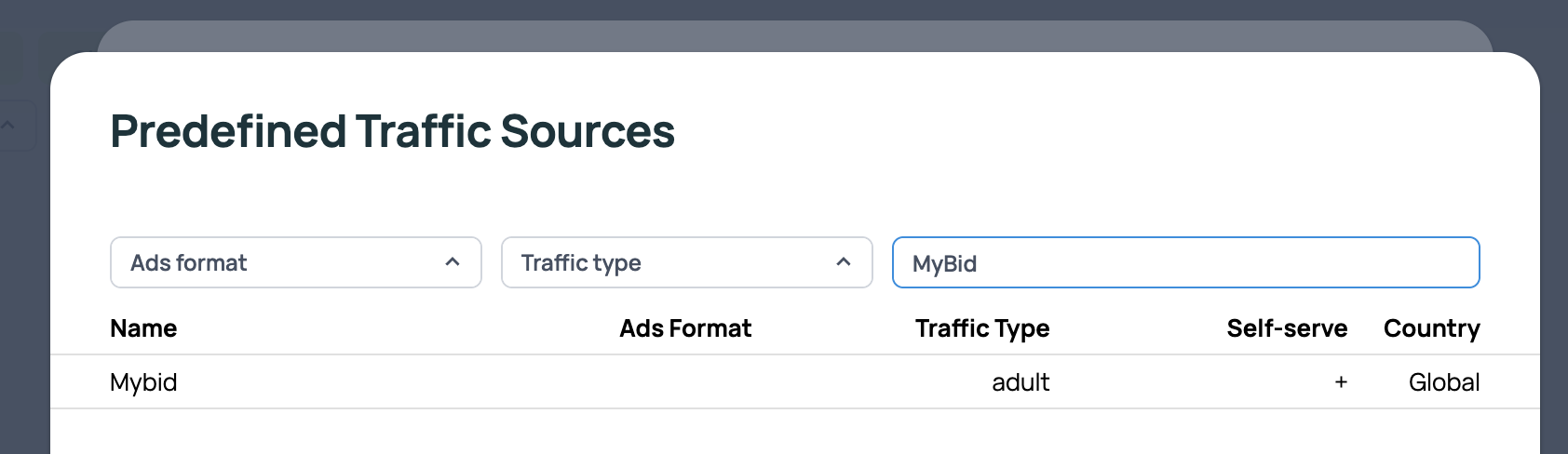Click the chevron arrow in Traffic type
The height and width of the screenshot is (454, 1568).
[844, 262]
